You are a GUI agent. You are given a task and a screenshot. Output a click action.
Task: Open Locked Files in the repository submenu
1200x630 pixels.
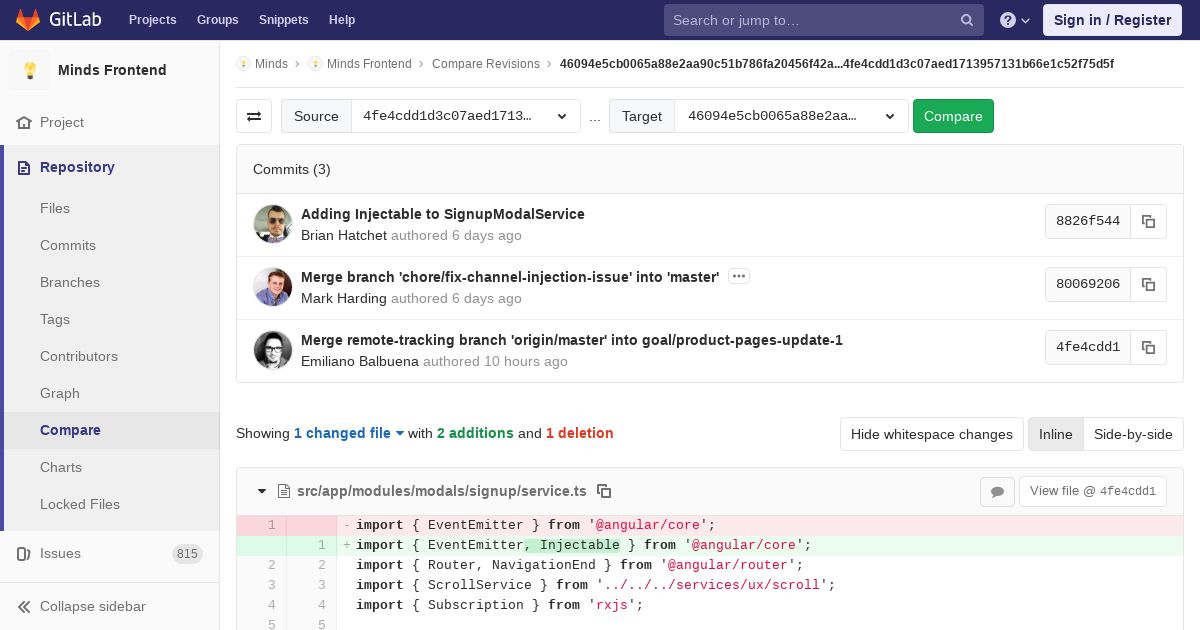coord(80,504)
